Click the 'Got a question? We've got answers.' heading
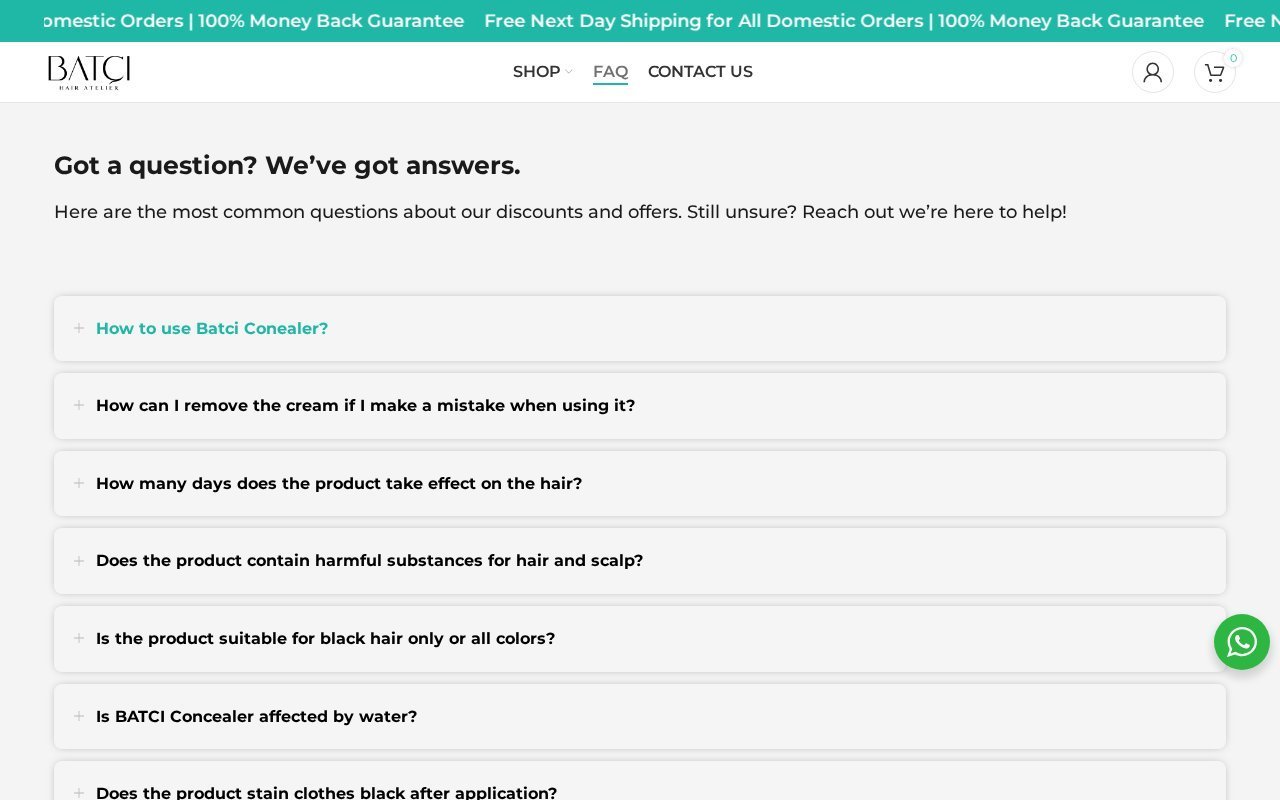This screenshot has width=1280, height=800. (287, 165)
